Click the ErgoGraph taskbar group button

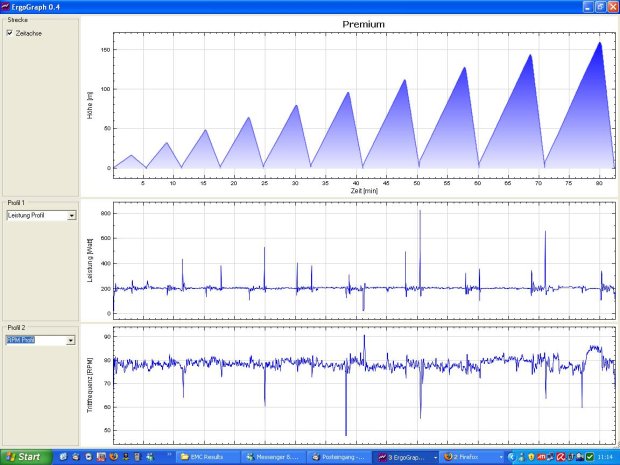click(x=407, y=457)
